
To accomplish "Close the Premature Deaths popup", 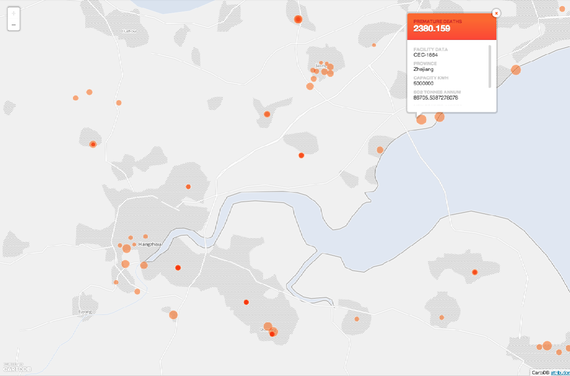I will (496, 13).
